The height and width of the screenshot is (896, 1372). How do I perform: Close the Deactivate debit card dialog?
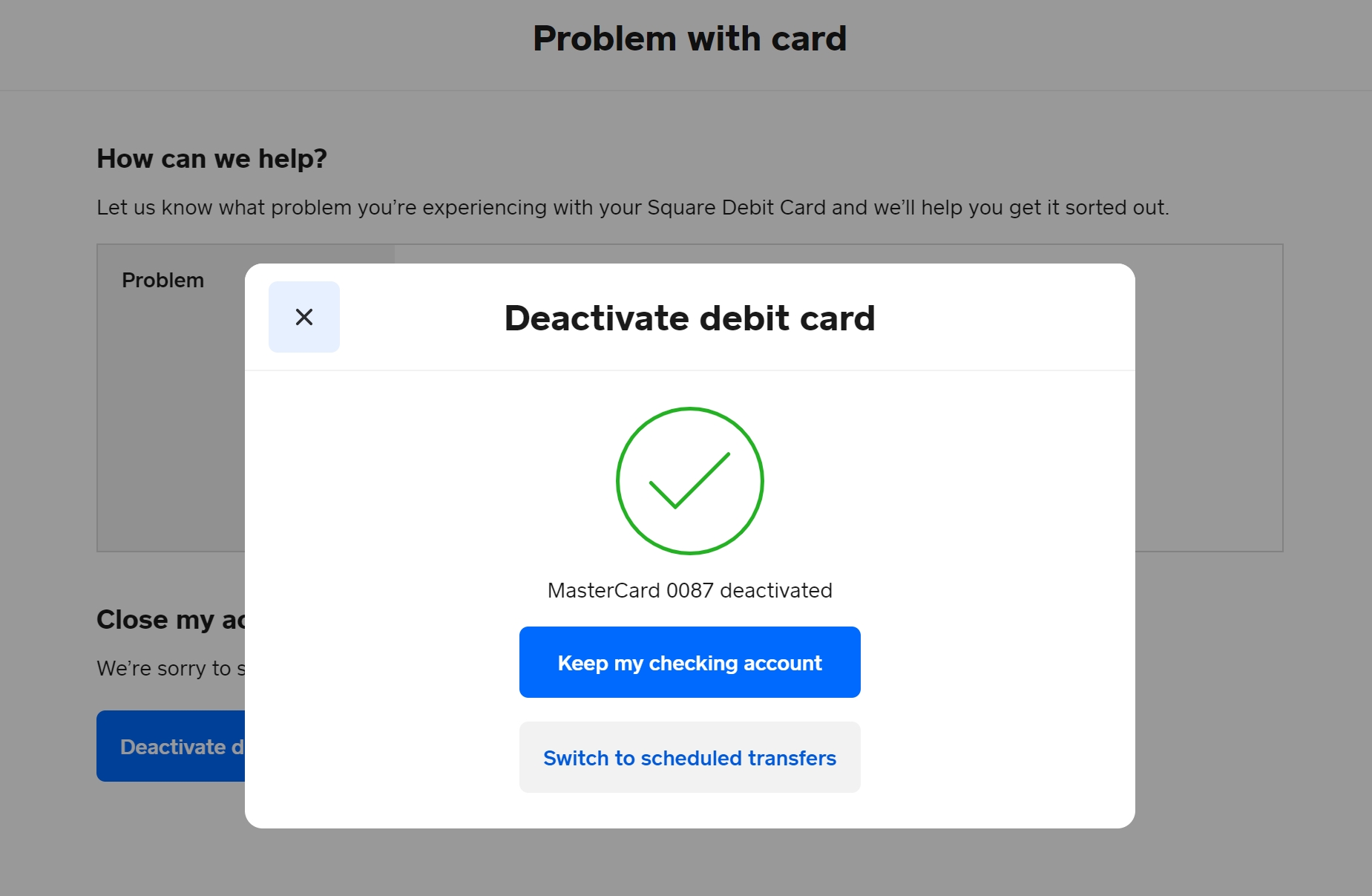[x=304, y=317]
